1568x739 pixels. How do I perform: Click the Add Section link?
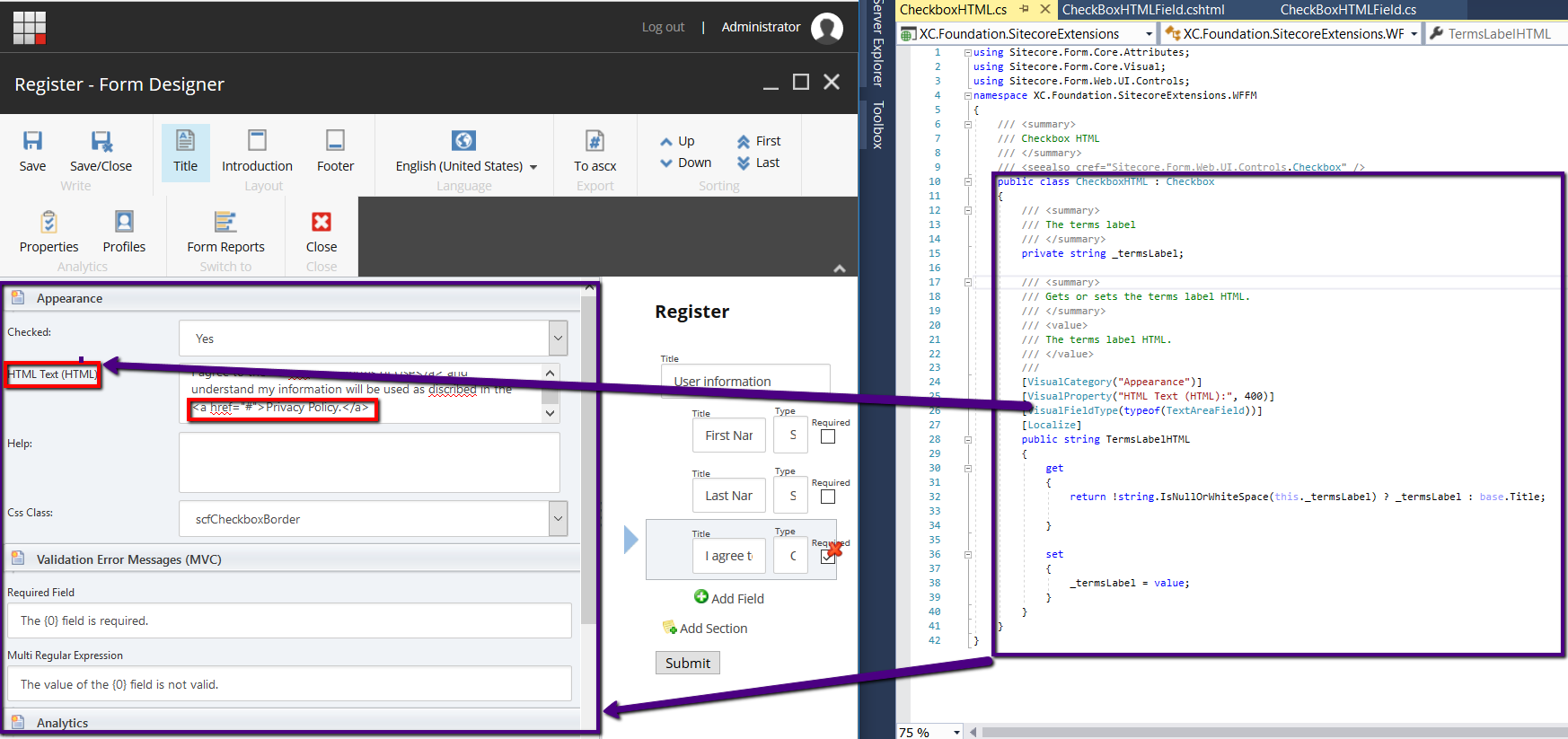click(x=713, y=629)
